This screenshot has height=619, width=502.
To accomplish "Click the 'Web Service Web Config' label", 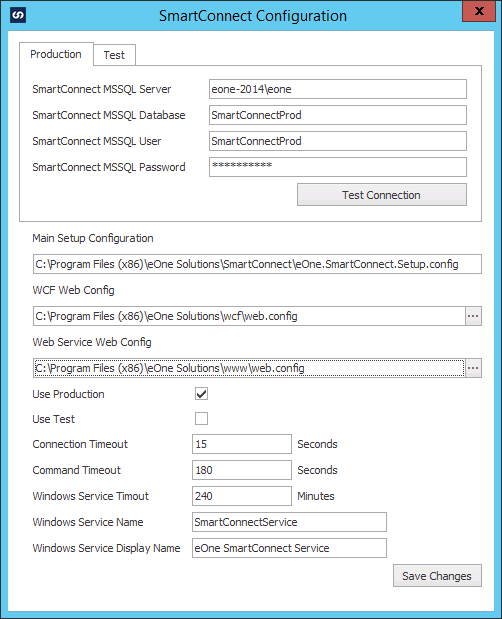I will coord(92,342).
